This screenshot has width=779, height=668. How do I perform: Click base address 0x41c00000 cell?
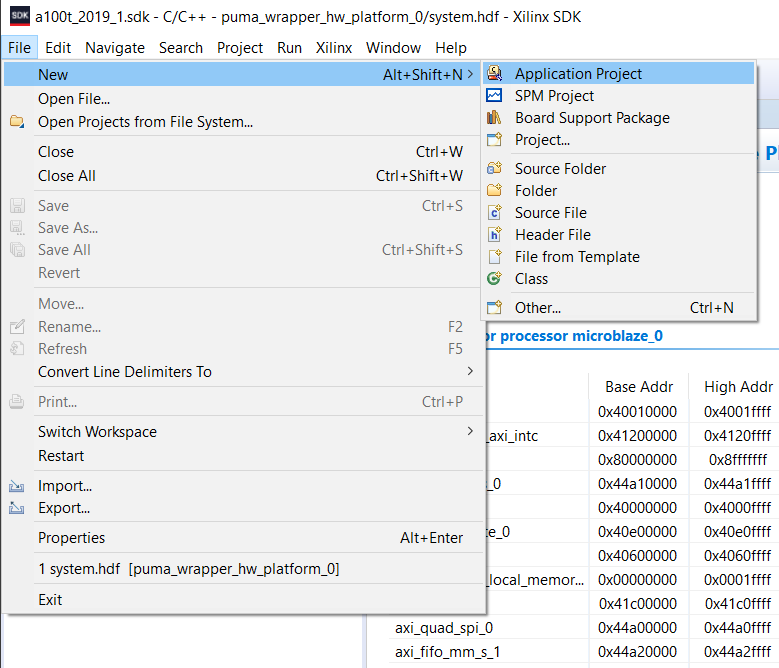[637, 603]
